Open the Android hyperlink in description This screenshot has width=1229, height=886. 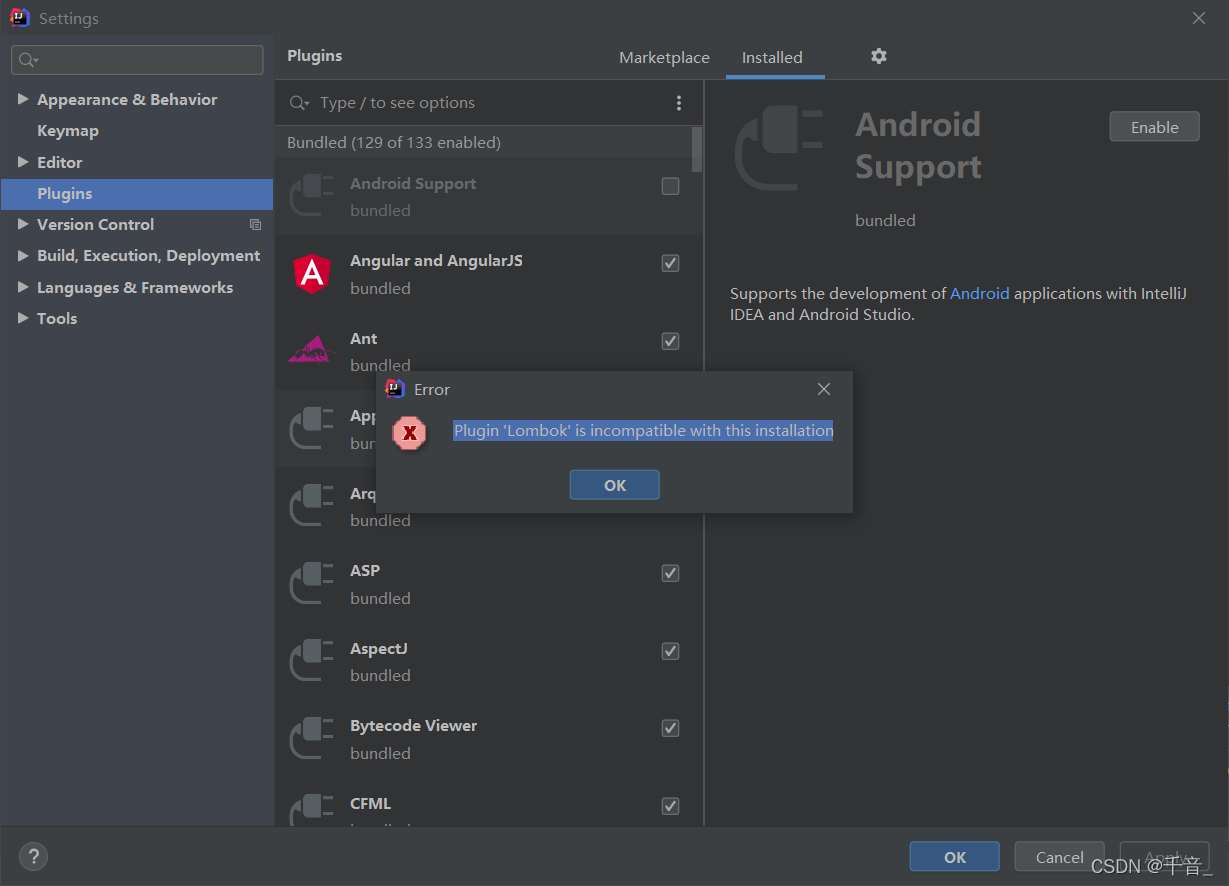pos(980,294)
